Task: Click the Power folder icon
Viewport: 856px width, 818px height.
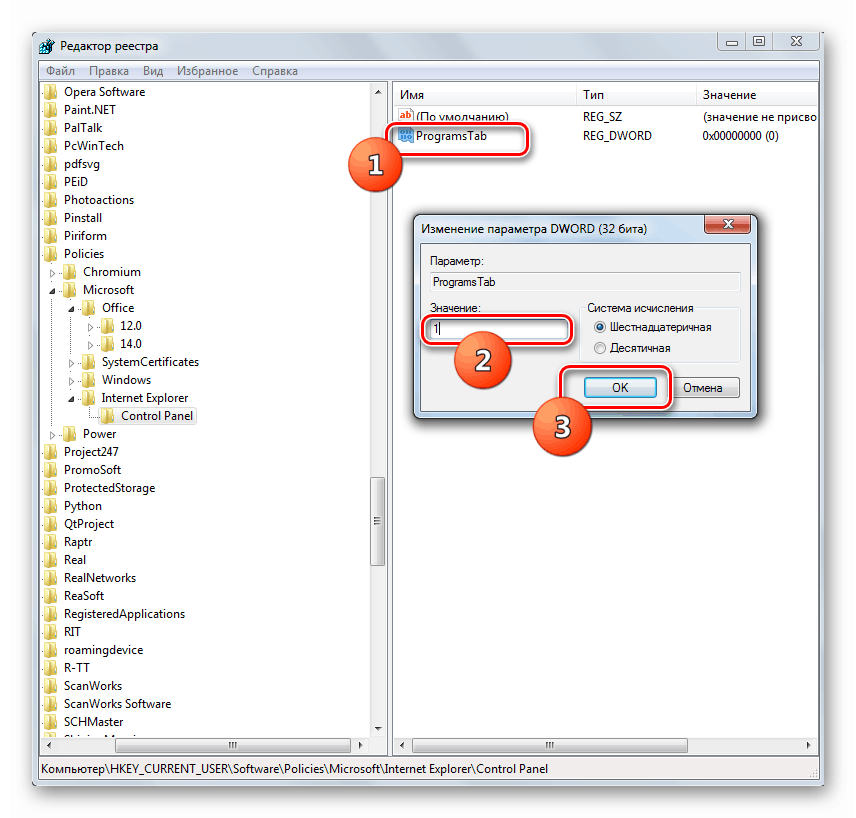Action: 69,434
